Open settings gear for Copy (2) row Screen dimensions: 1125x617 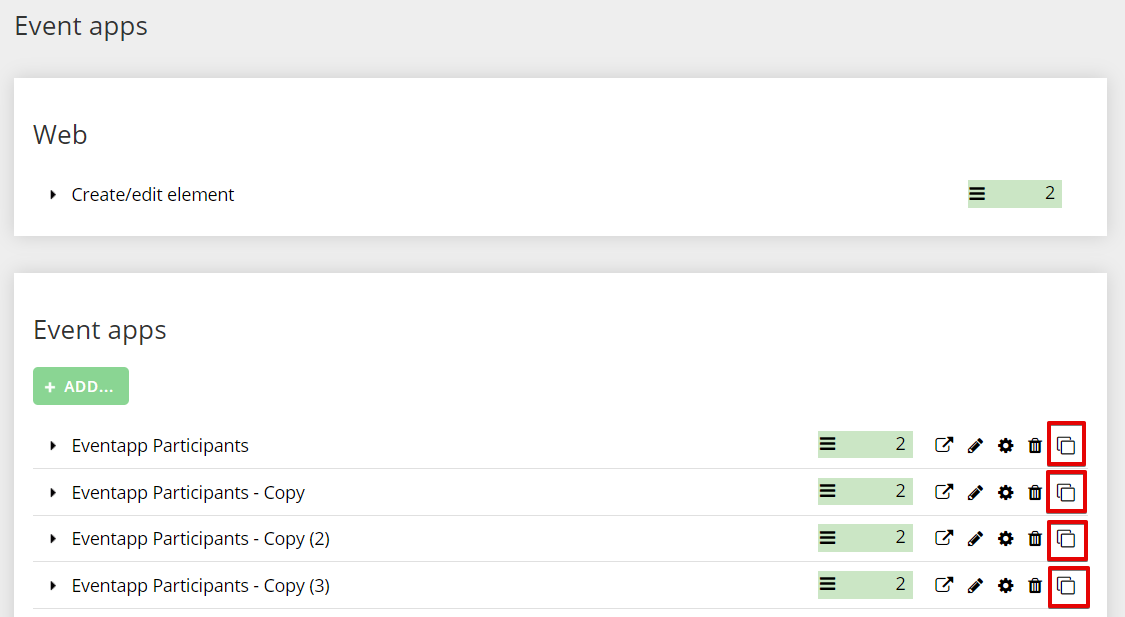click(x=1006, y=539)
